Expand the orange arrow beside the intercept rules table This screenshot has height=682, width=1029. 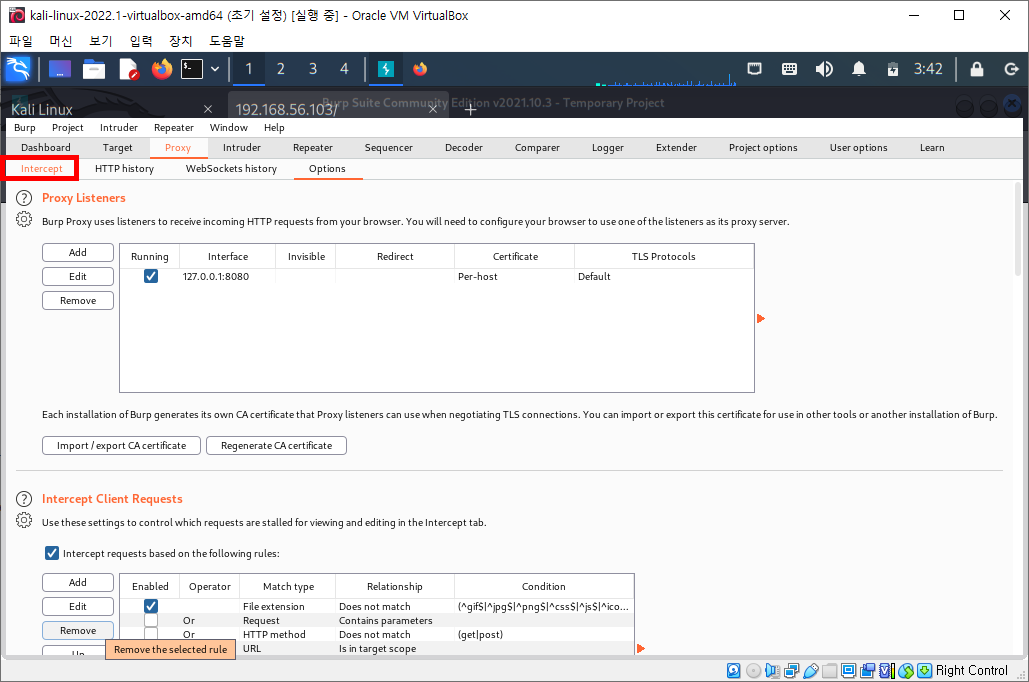(x=641, y=649)
